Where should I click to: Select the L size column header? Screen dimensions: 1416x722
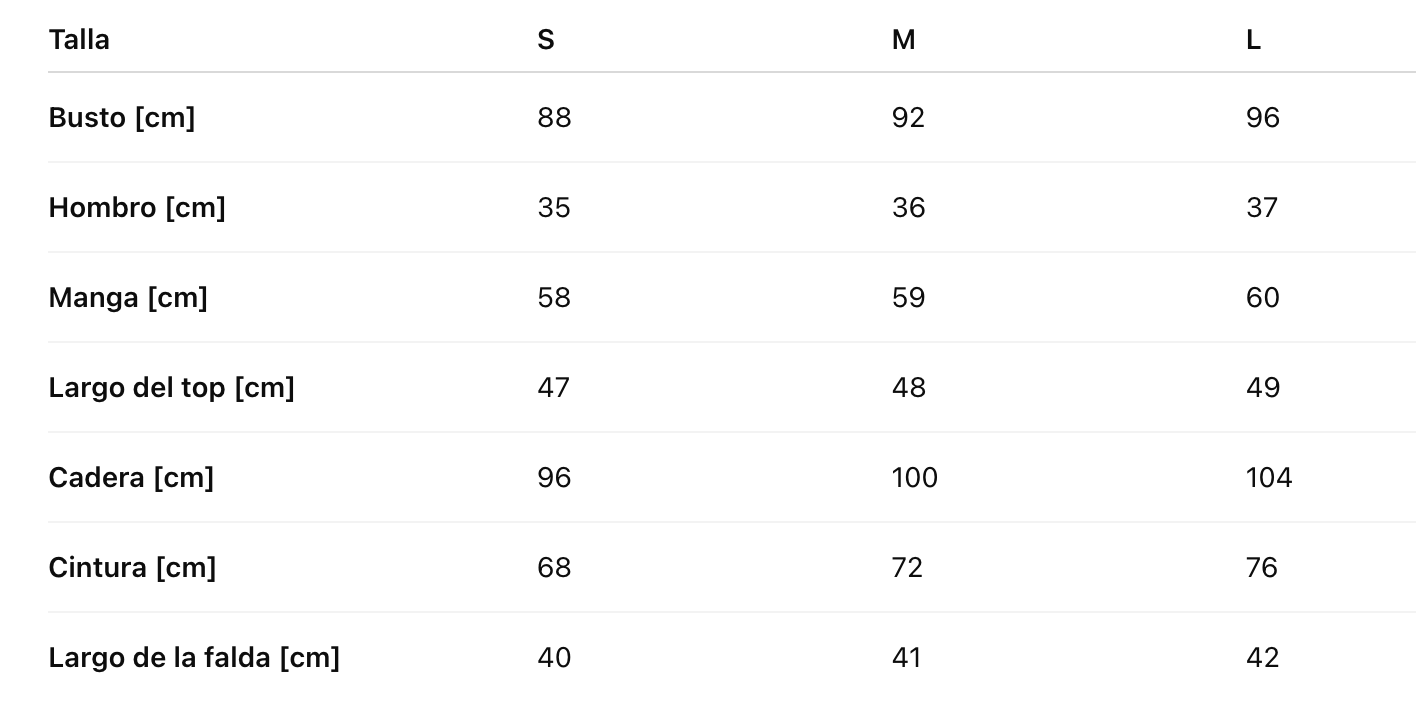coord(1253,40)
